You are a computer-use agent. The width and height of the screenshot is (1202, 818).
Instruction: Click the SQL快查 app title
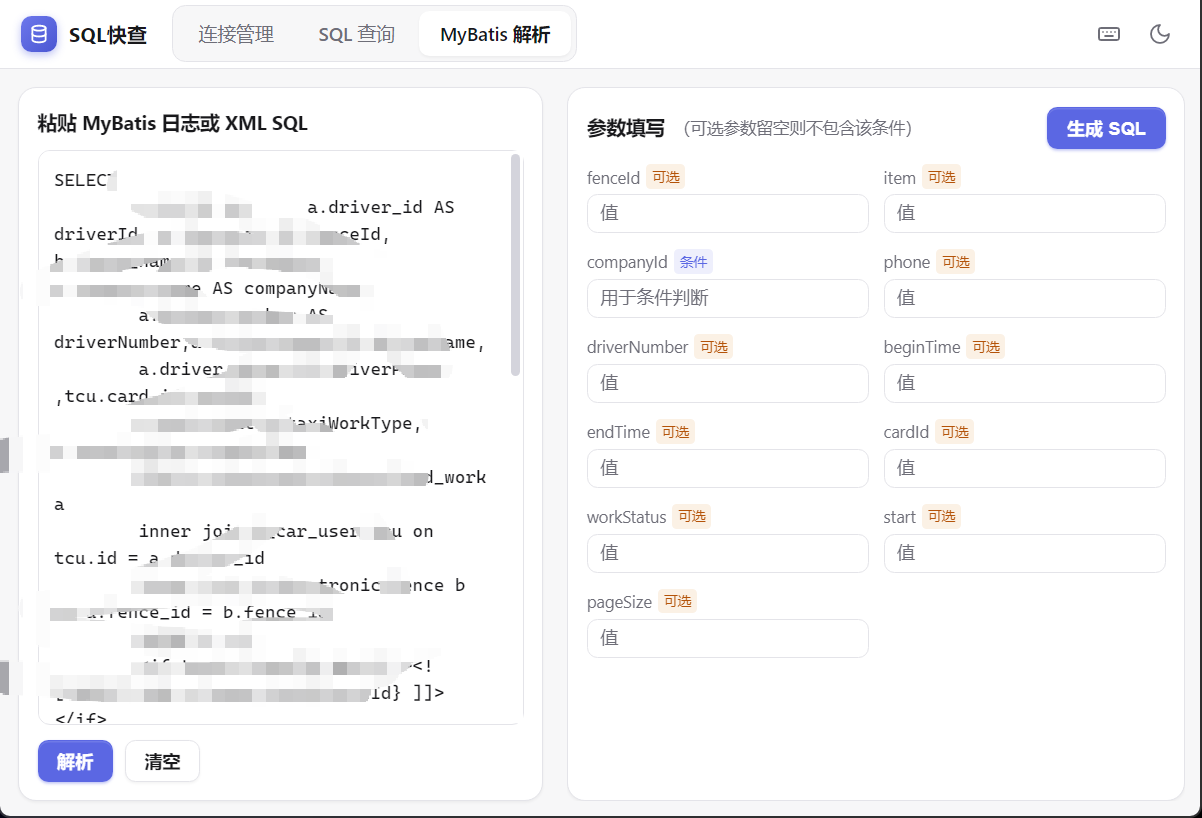click(x=108, y=35)
